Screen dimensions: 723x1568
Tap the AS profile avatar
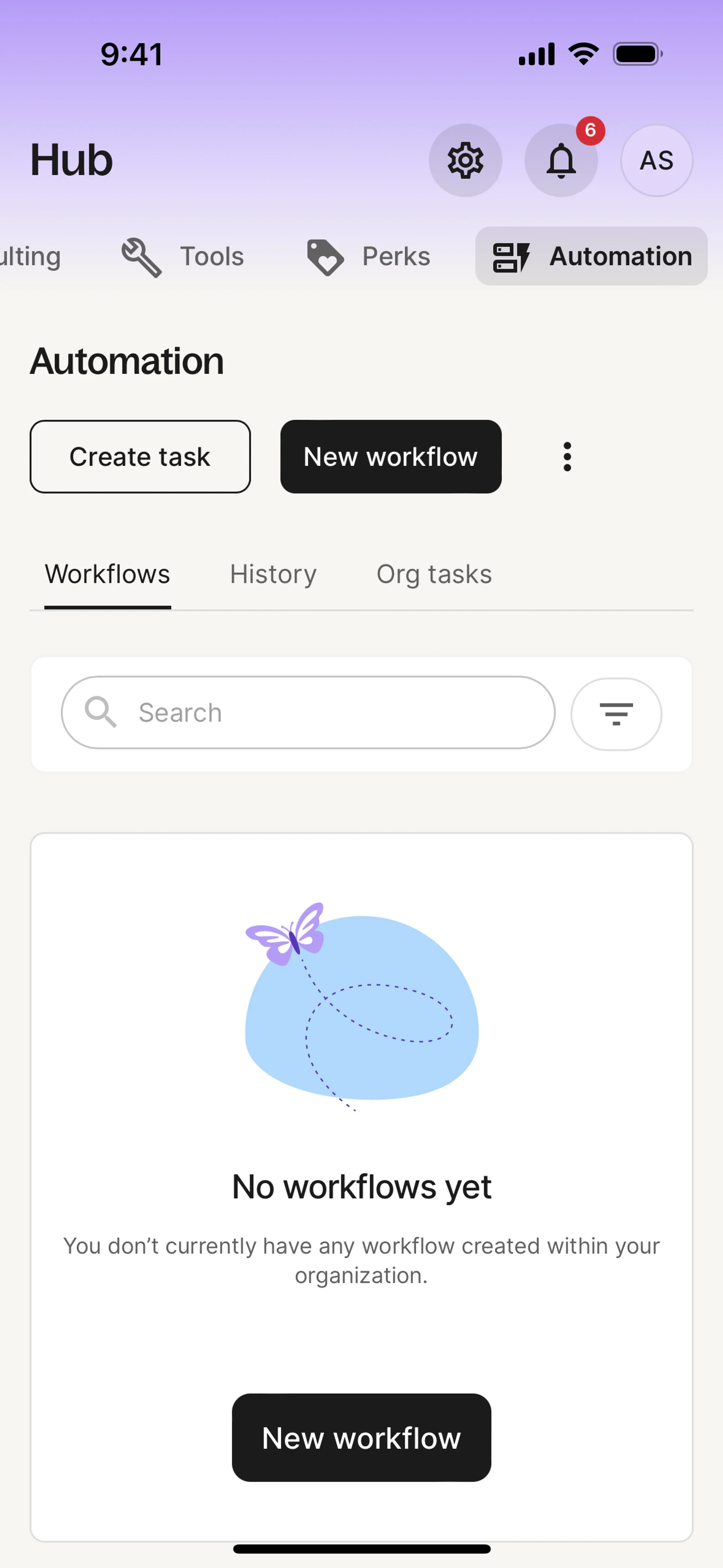click(x=656, y=160)
